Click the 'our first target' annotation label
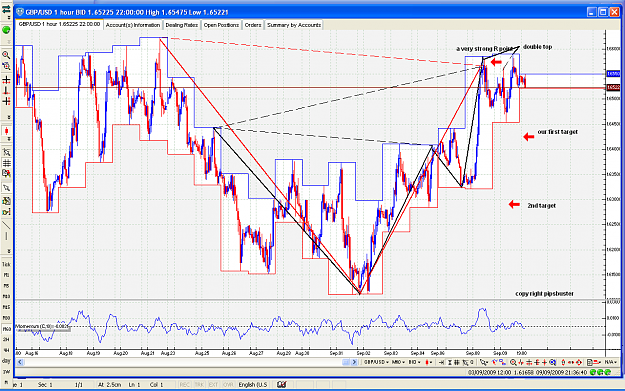This screenshot has width=625, height=391. point(557,132)
